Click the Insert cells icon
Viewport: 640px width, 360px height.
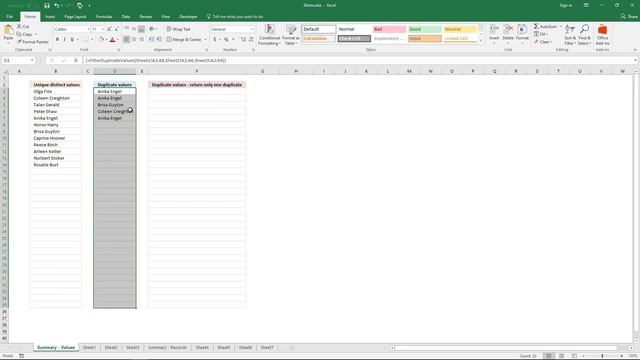coord(494,29)
